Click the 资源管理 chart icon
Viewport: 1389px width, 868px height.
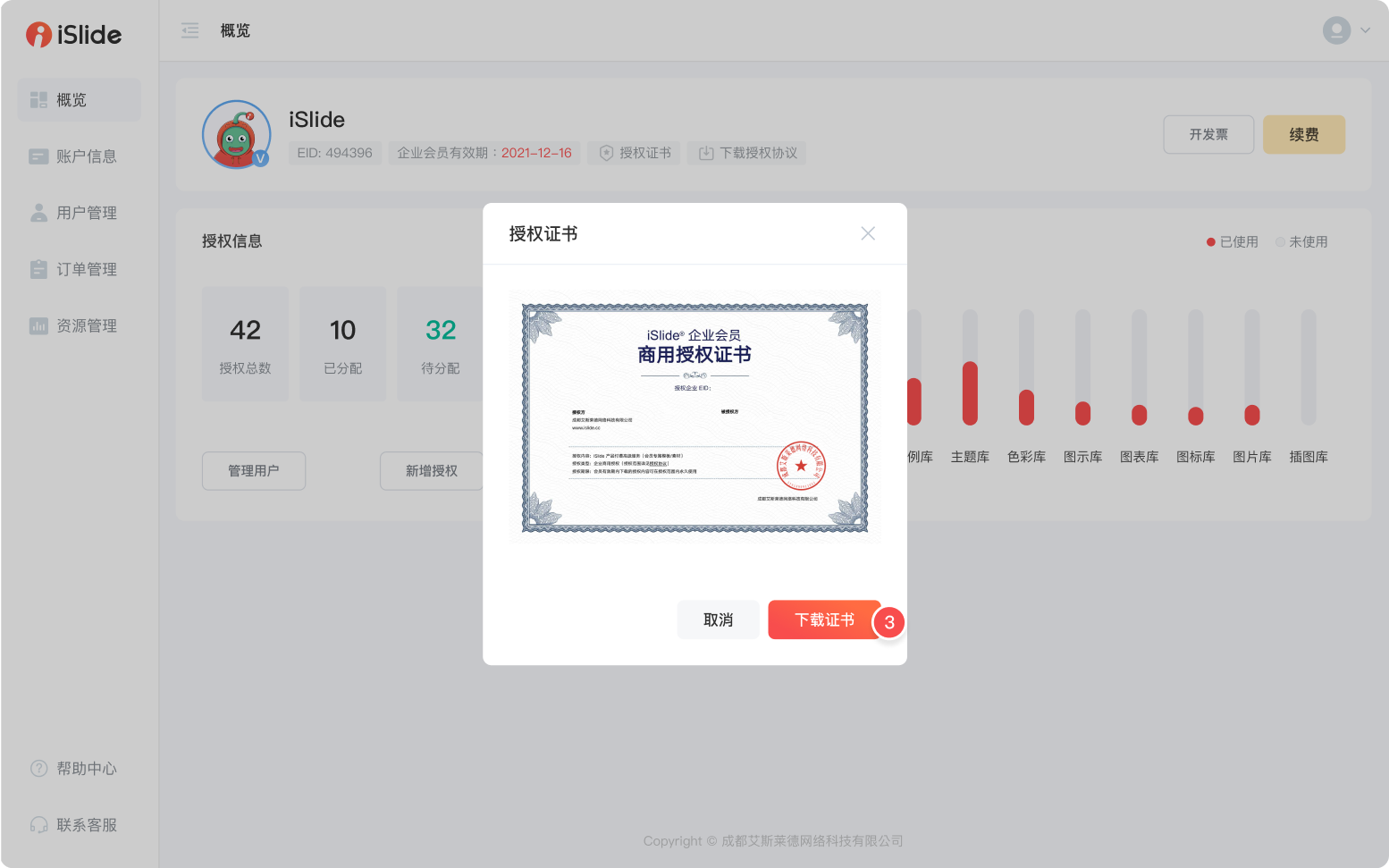38,325
